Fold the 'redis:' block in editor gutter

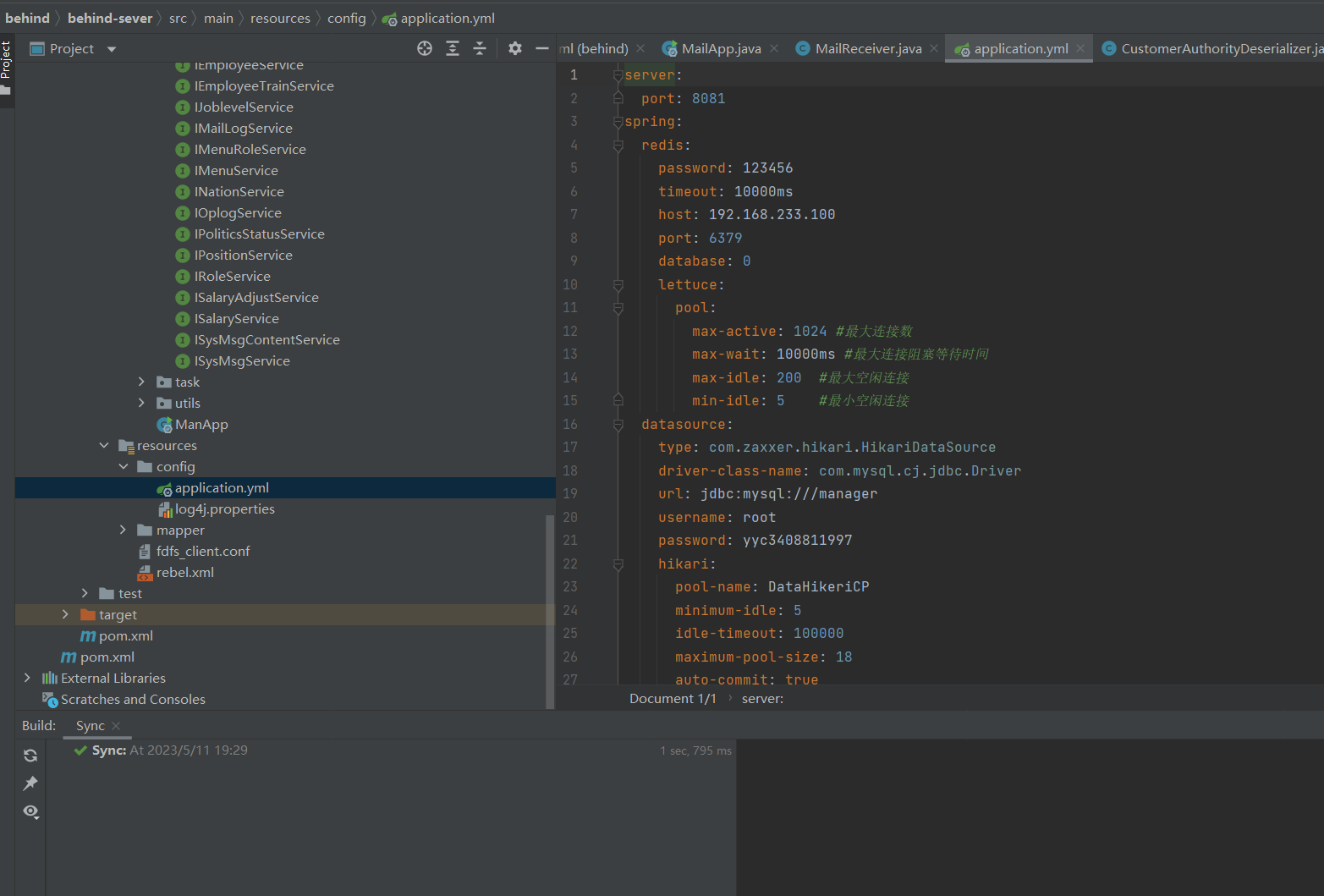618,146
